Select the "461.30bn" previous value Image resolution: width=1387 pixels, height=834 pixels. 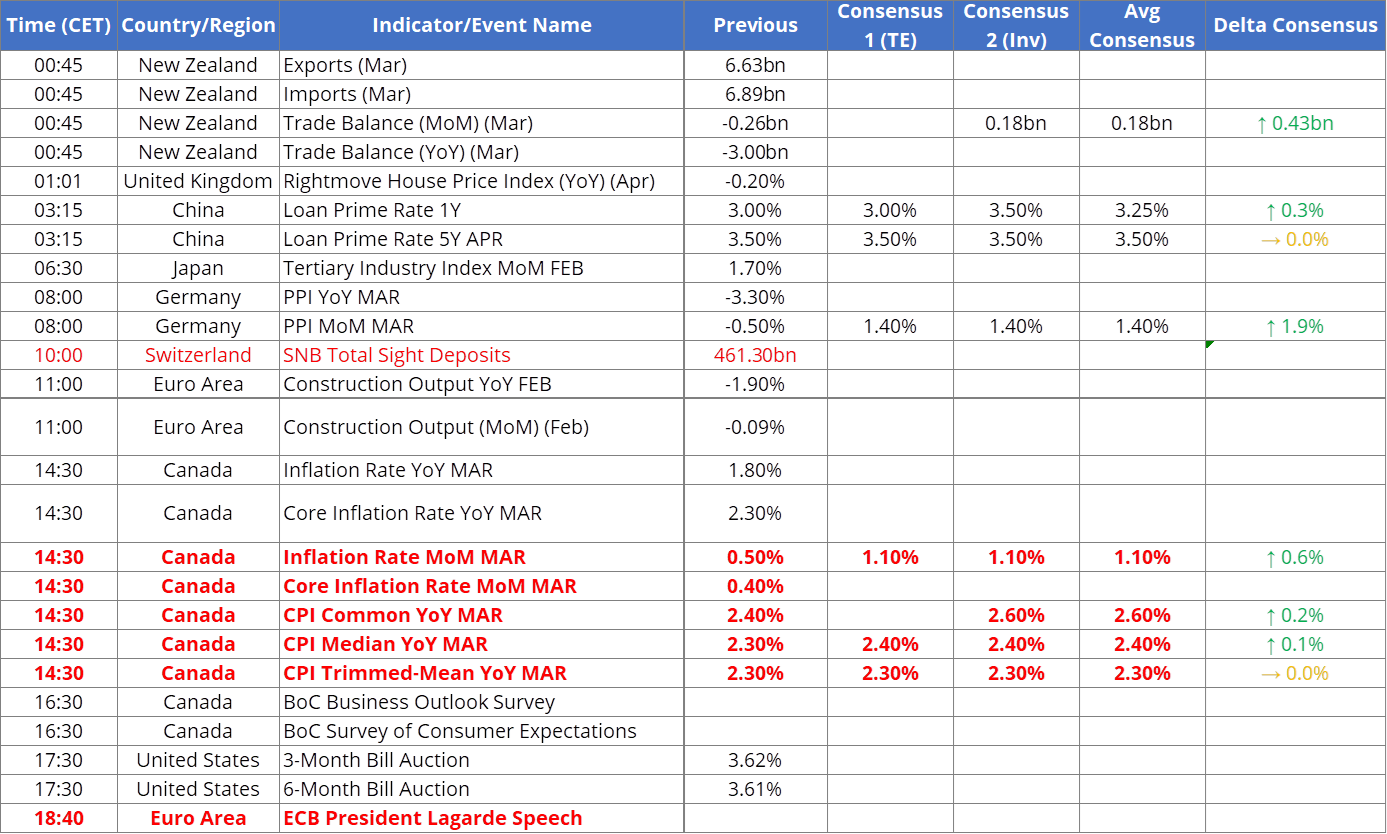756,355
